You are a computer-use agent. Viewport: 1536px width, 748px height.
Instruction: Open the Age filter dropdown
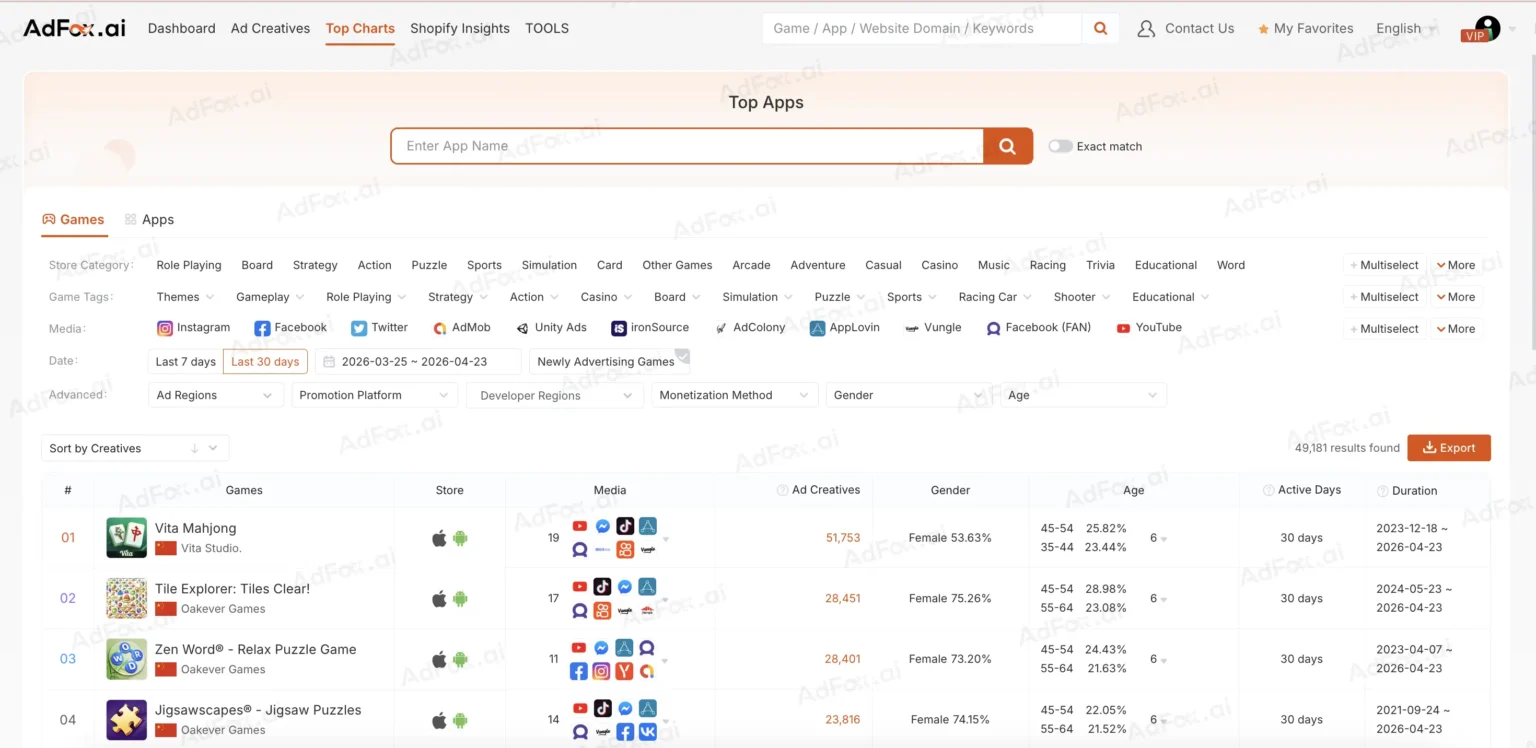tap(1084, 395)
